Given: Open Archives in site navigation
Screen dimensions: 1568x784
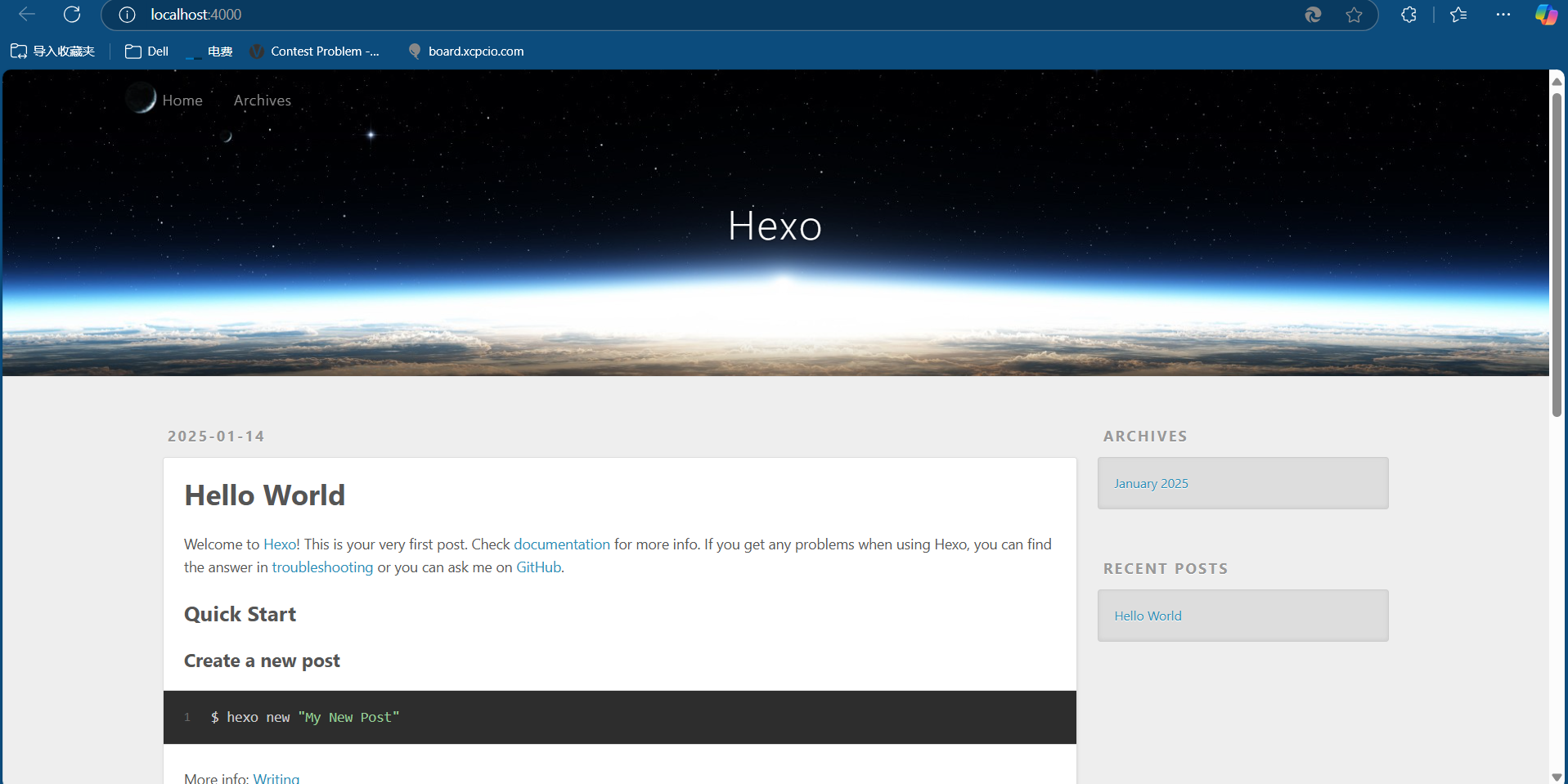Looking at the screenshot, I should click(x=263, y=101).
